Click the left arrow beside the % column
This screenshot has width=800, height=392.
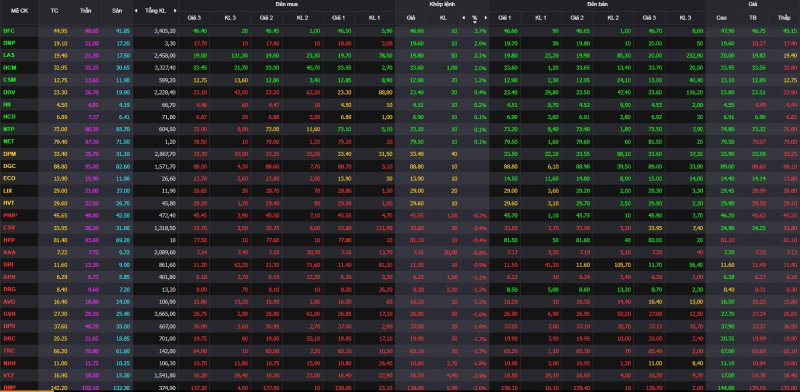[464, 17]
